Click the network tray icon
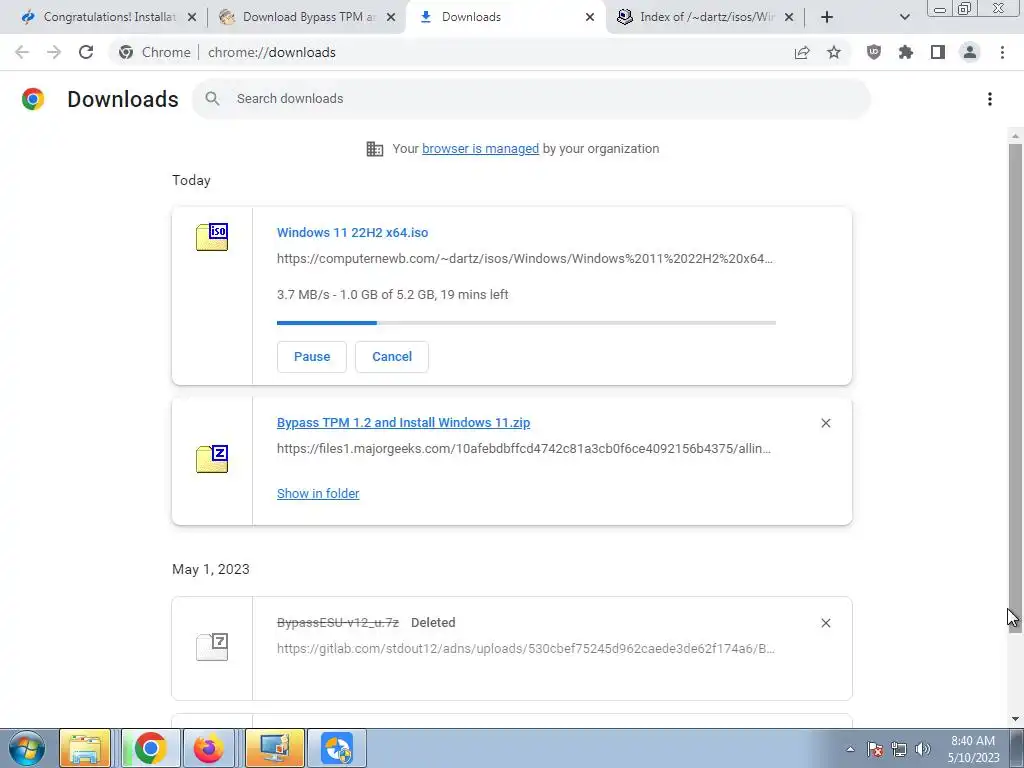The width and height of the screenshot is (1024, 768). (899, 749)
